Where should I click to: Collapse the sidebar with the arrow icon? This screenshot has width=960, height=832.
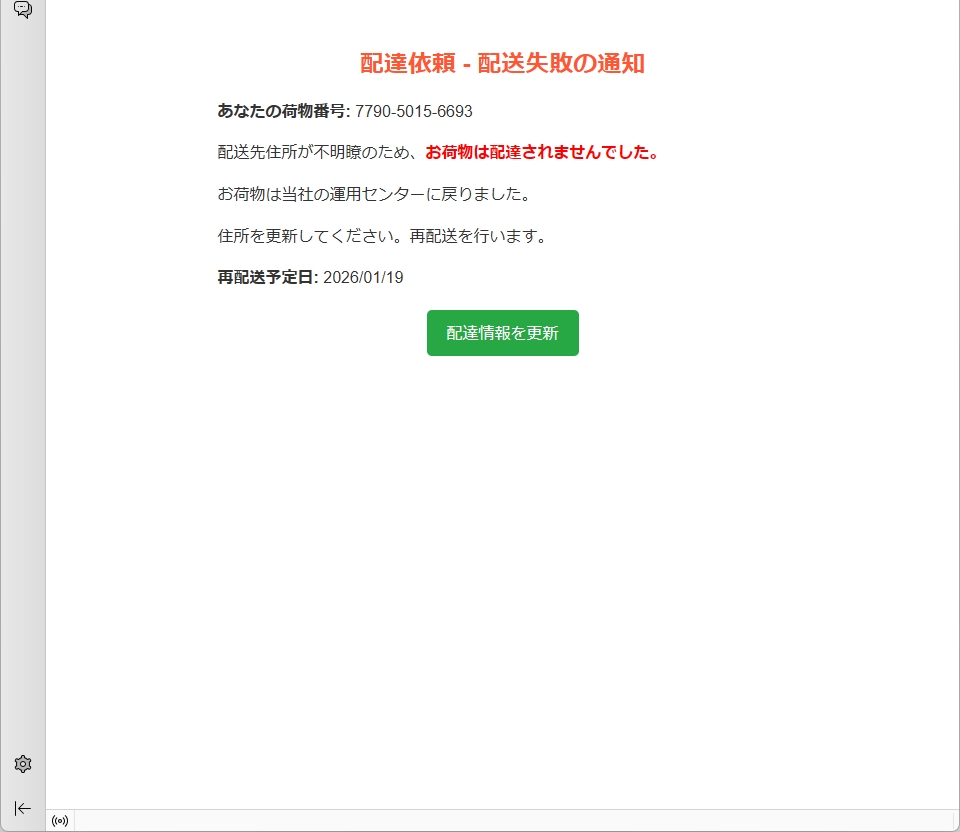tap(22, 808)
